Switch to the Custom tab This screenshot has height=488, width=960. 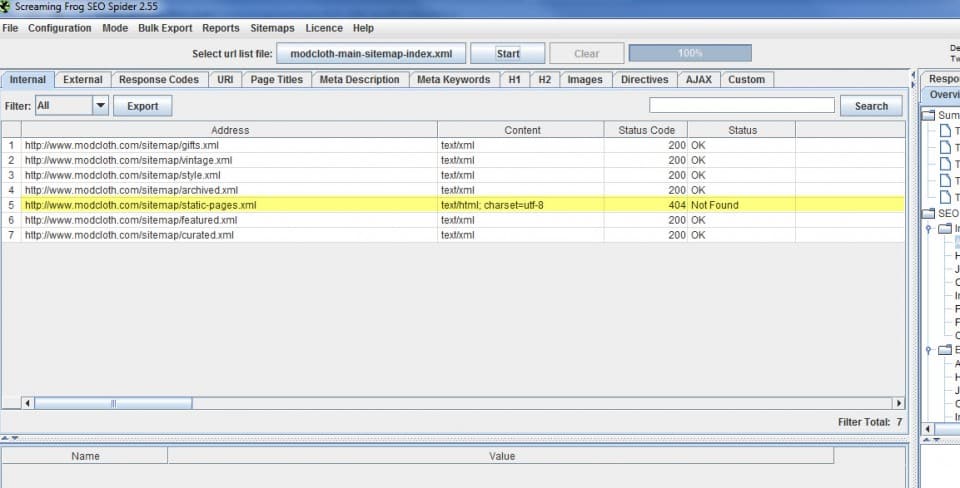pyautogui.click(x=747, y=80)
